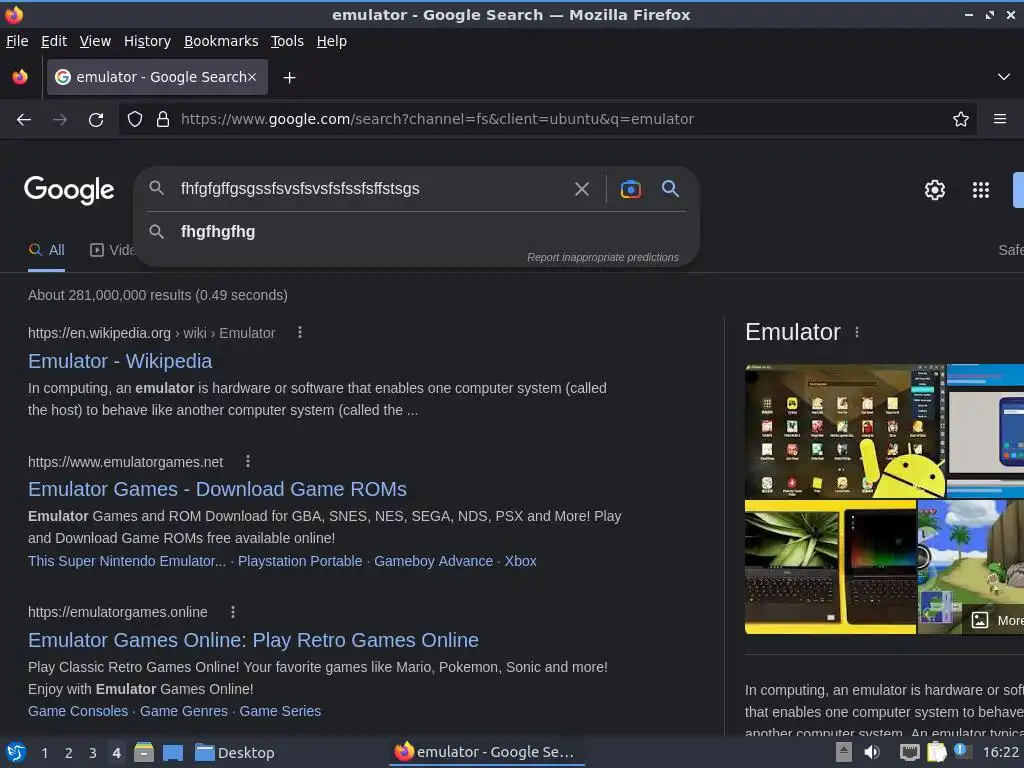Open Desktop folder taskbar shortcut

coord(234,753)
